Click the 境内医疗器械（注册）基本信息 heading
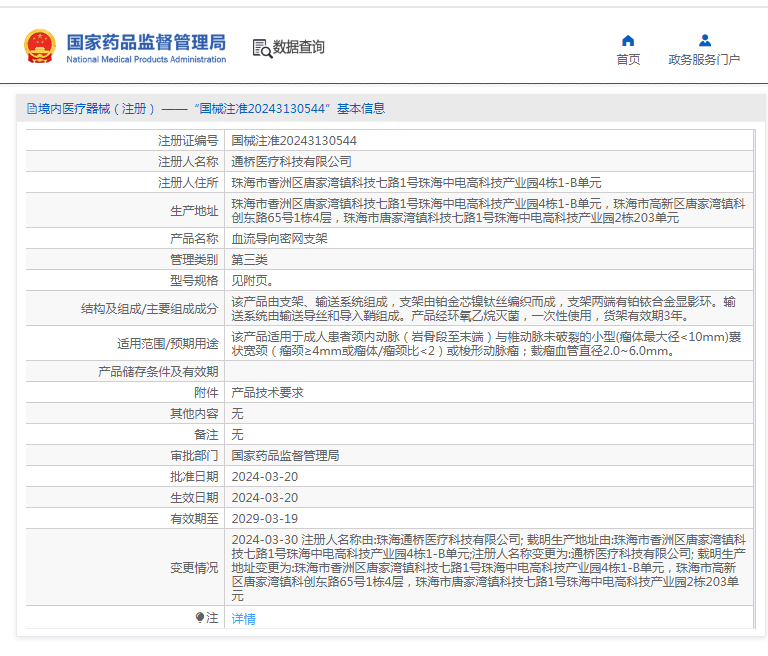768x656 pixels. [x=212, y=109]
